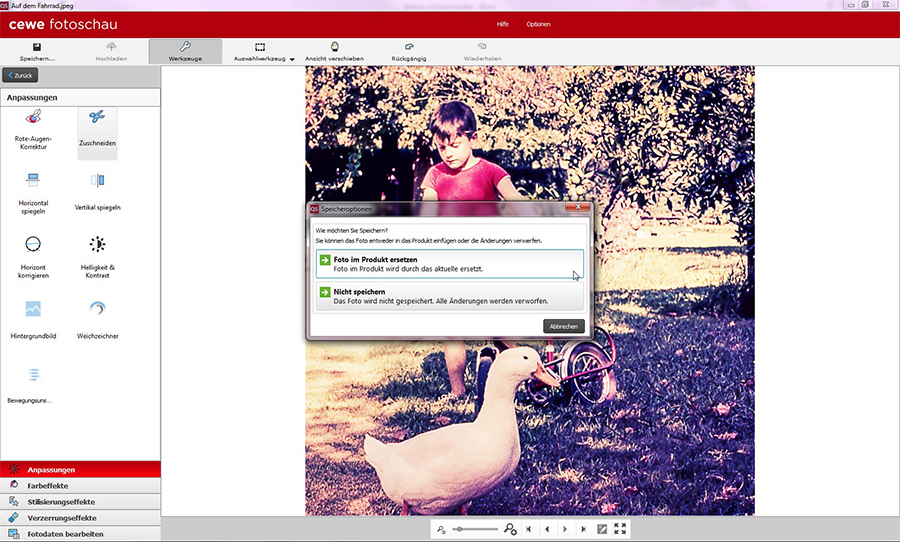Choose Horizontal spiegeln icon

33,180
